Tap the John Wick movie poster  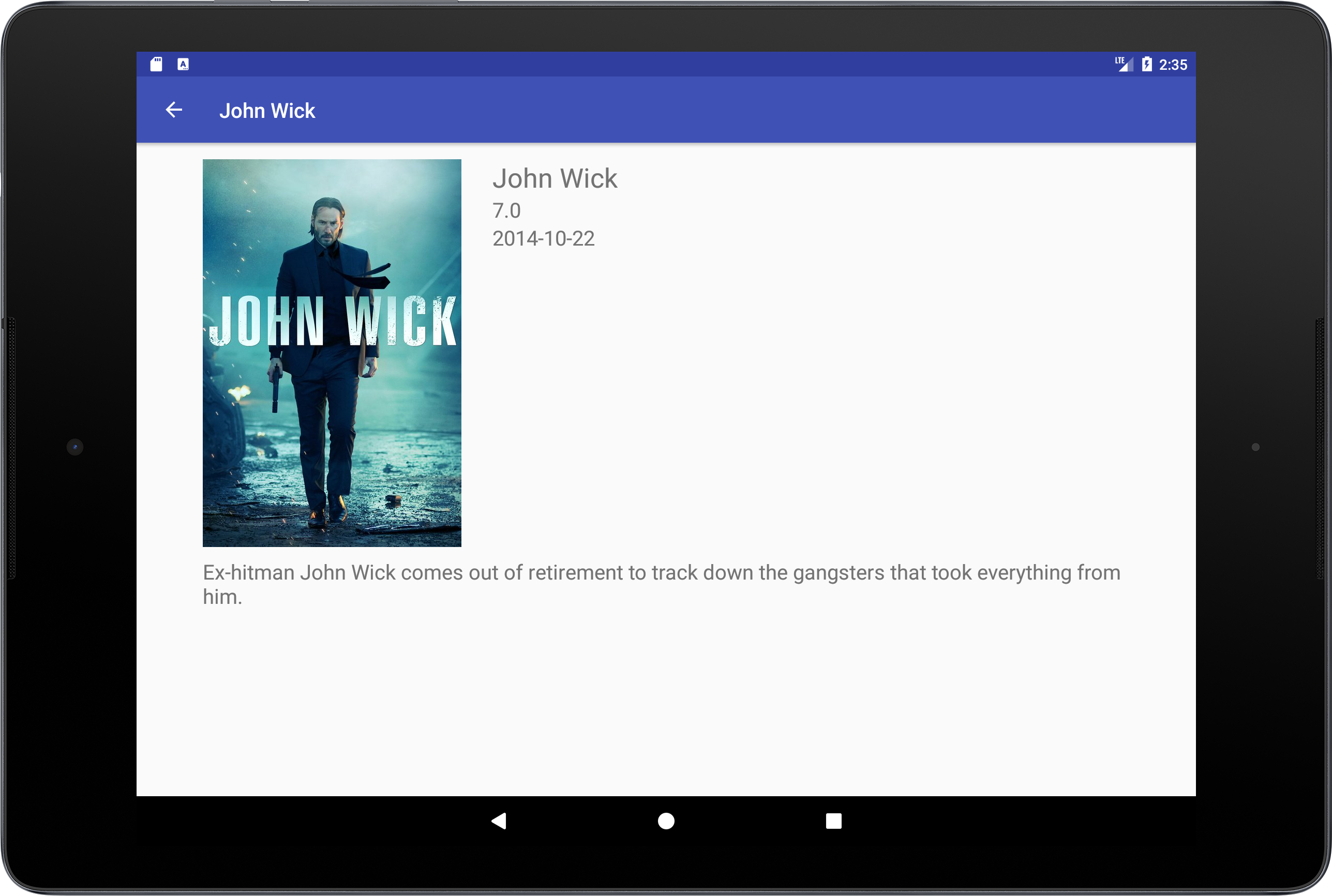pyautogui.click(x=332, y=353)
